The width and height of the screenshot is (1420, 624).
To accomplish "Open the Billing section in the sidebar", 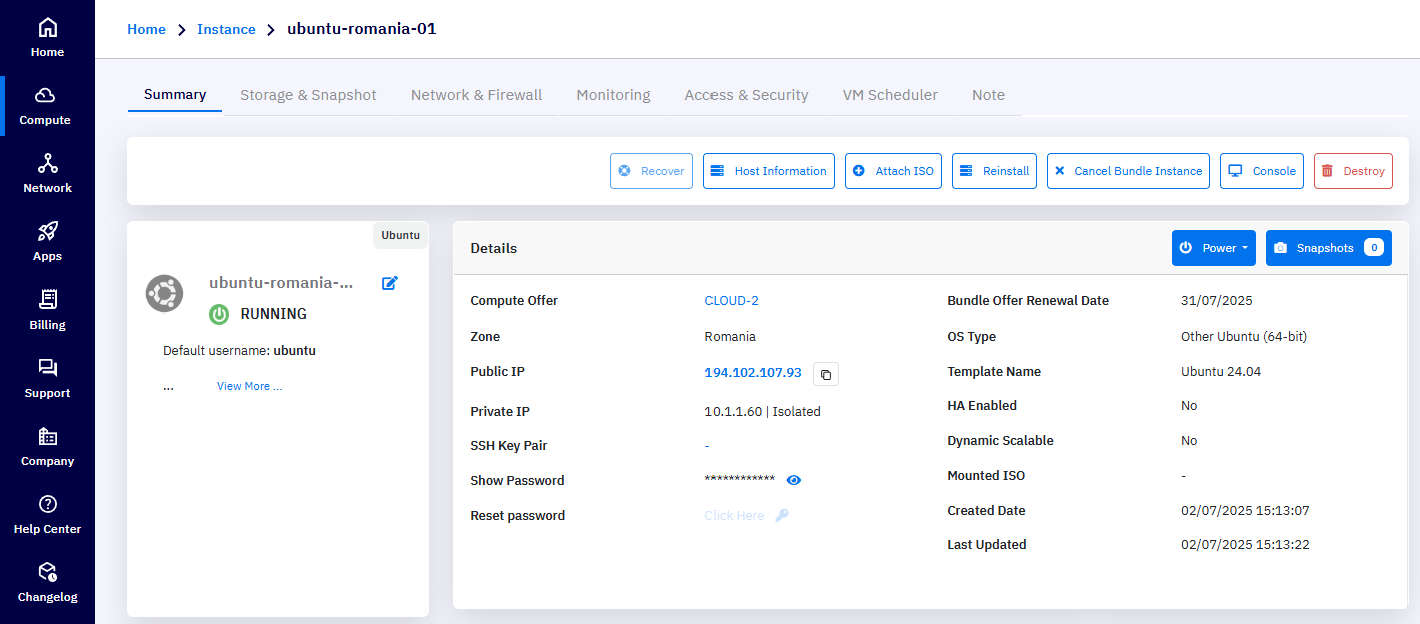I will 47,309.
